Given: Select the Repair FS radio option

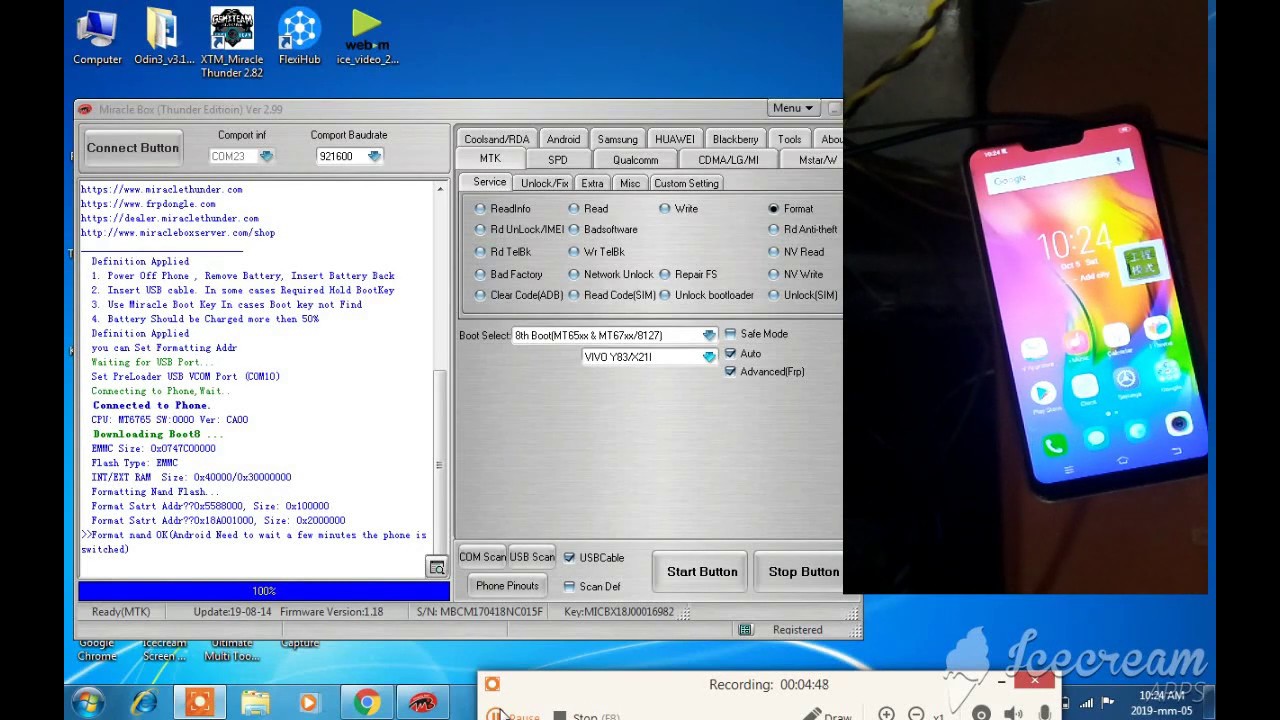Looking at the screenshot, I should coord(688,274).
